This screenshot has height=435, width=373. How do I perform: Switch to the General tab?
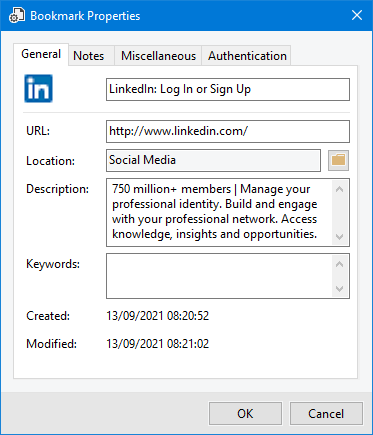point(41,54)
